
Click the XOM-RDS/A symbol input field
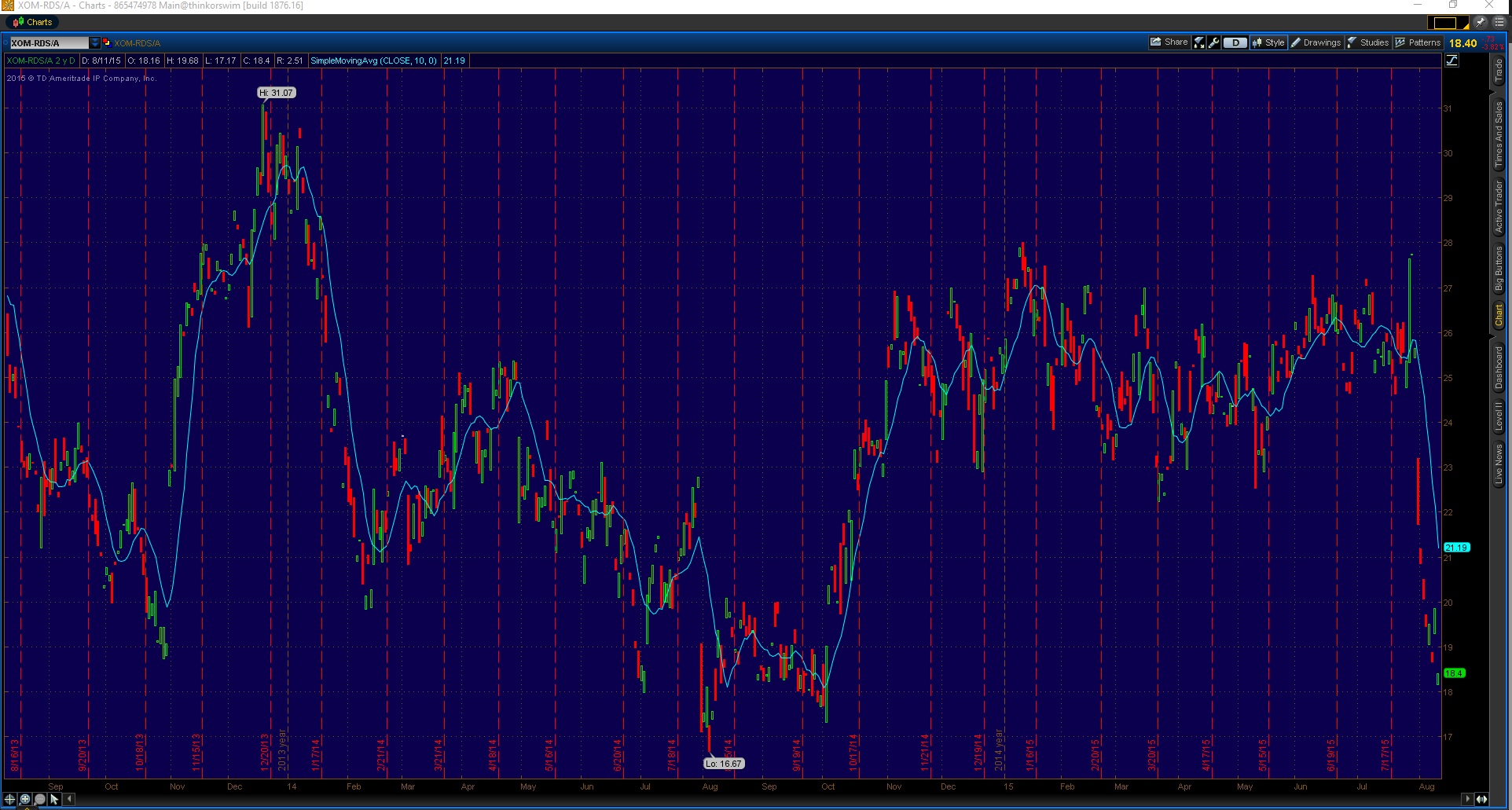click(x=49, y=43)
